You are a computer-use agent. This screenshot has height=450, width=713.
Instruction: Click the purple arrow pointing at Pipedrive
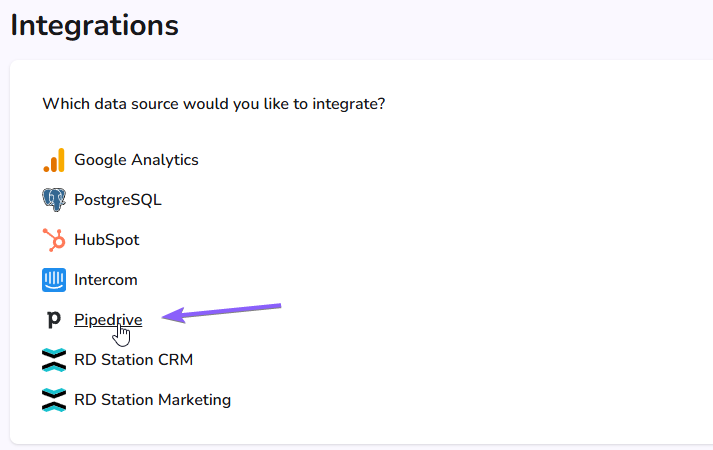coord(221,313)
